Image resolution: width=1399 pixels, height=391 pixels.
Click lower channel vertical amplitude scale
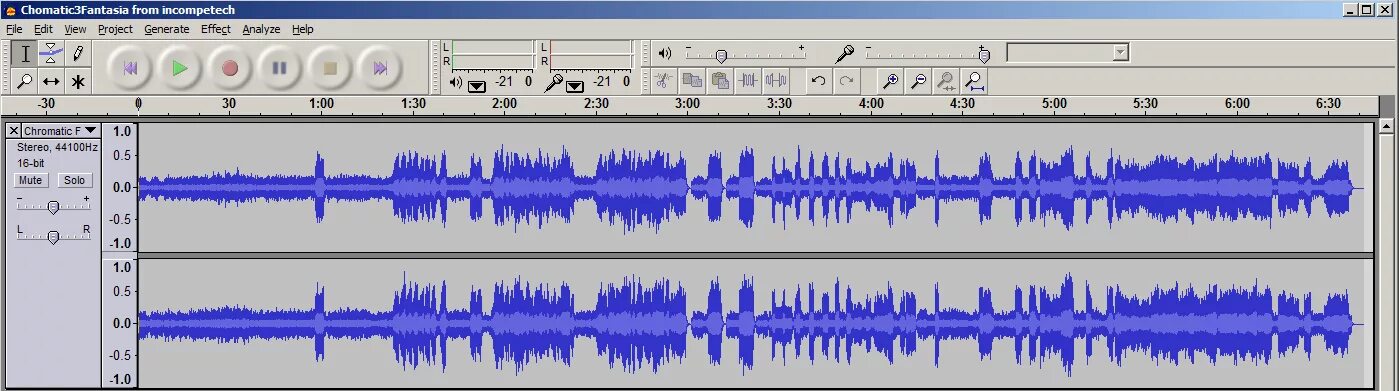119,323
